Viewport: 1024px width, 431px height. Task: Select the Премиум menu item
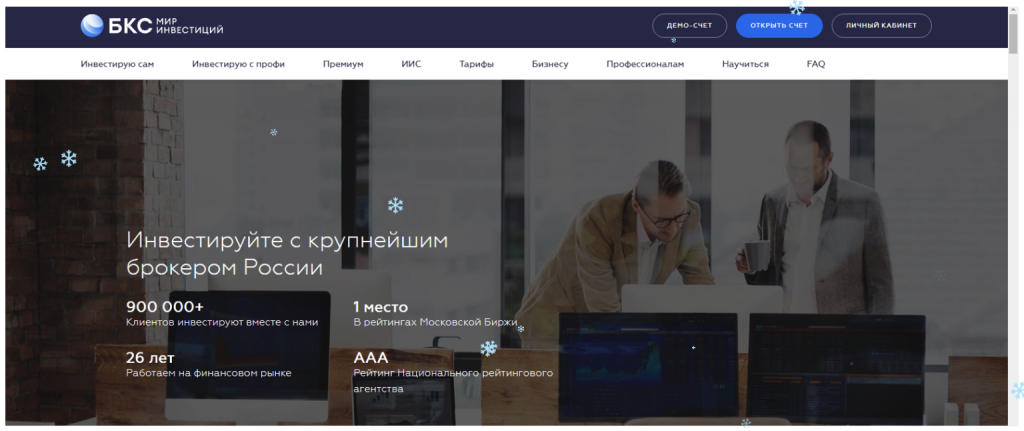(x=343, y=64)
